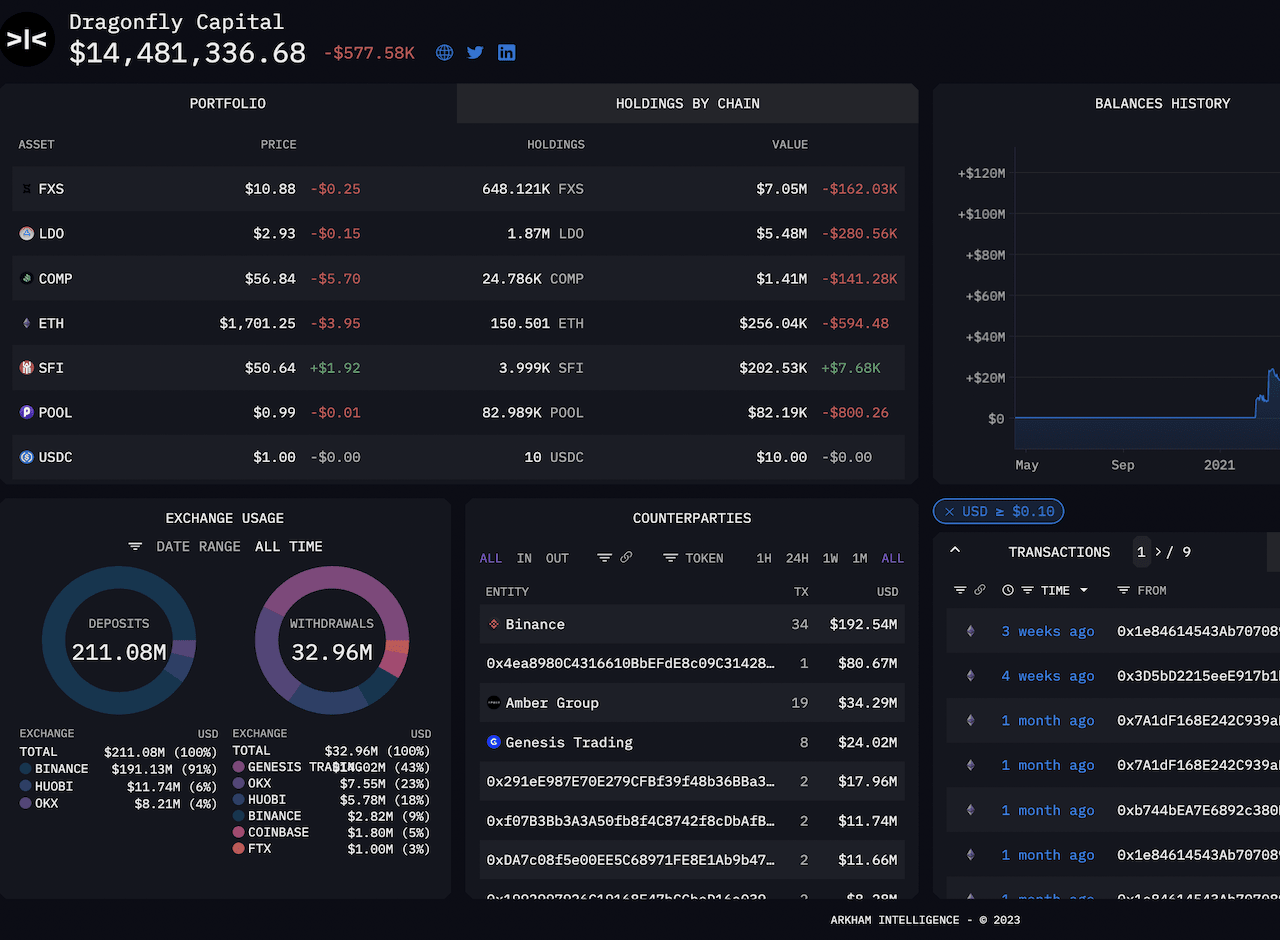Click Ethereum icon on '3 weeks ago' row
This screenshot has height=940, width=1280.
tap(969, 631)
